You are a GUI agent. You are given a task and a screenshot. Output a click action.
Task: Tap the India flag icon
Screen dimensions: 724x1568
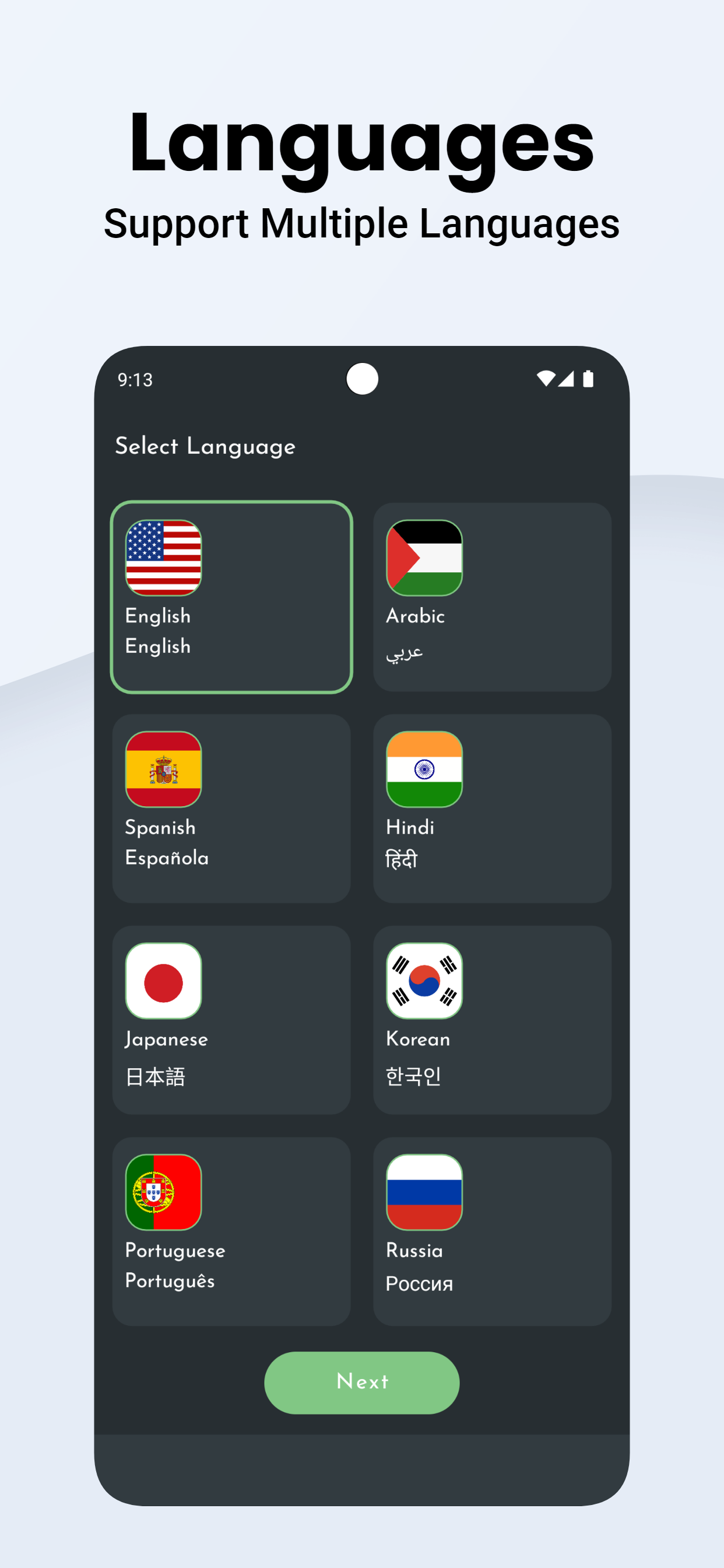[x=424, y=769]
